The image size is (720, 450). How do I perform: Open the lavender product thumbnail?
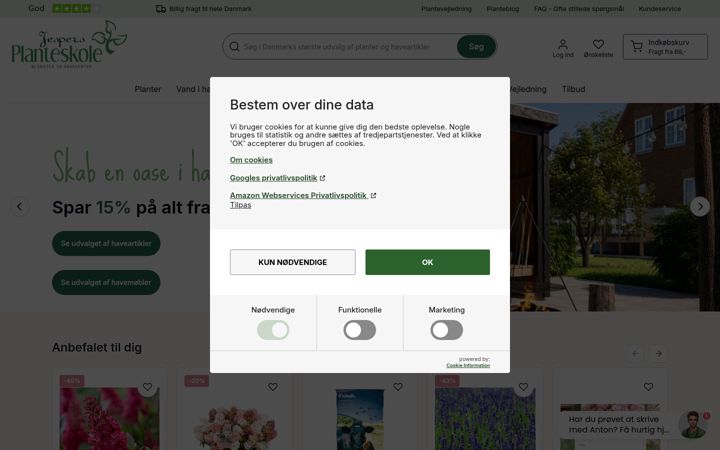coord(485,418)
